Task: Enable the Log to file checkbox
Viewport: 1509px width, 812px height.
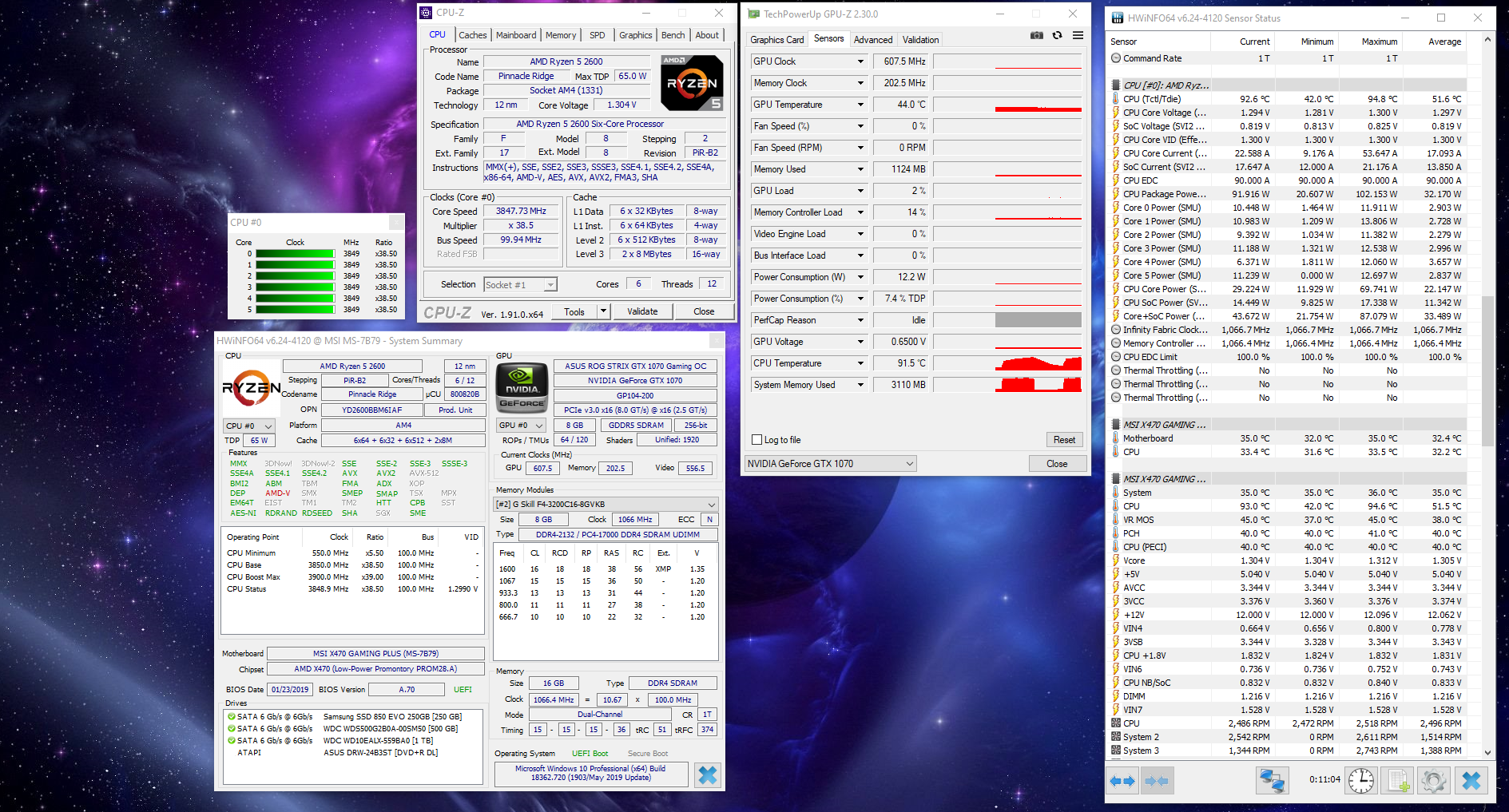Action: point(756,440)
